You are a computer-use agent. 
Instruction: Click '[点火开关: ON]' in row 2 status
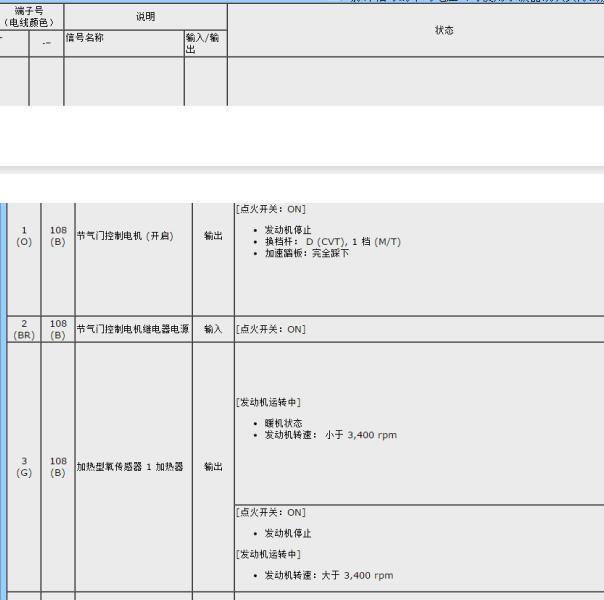coord(271,329)
